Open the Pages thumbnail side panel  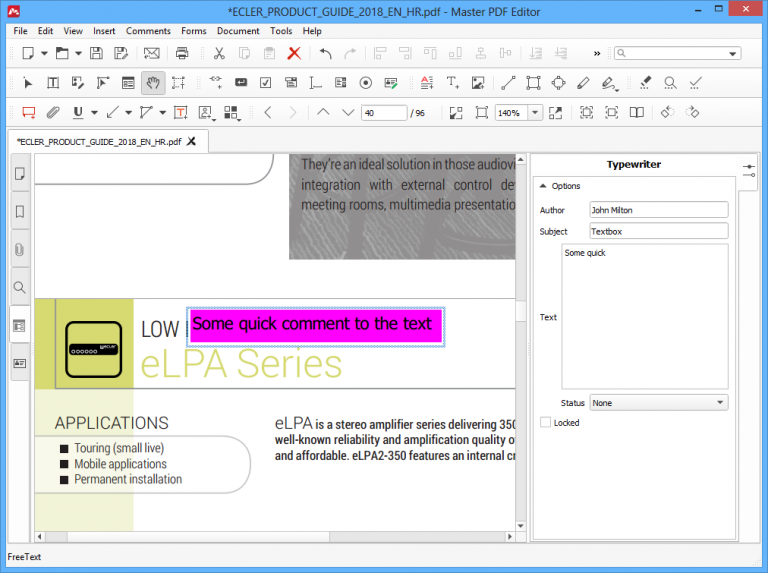(x=20, y=174)
